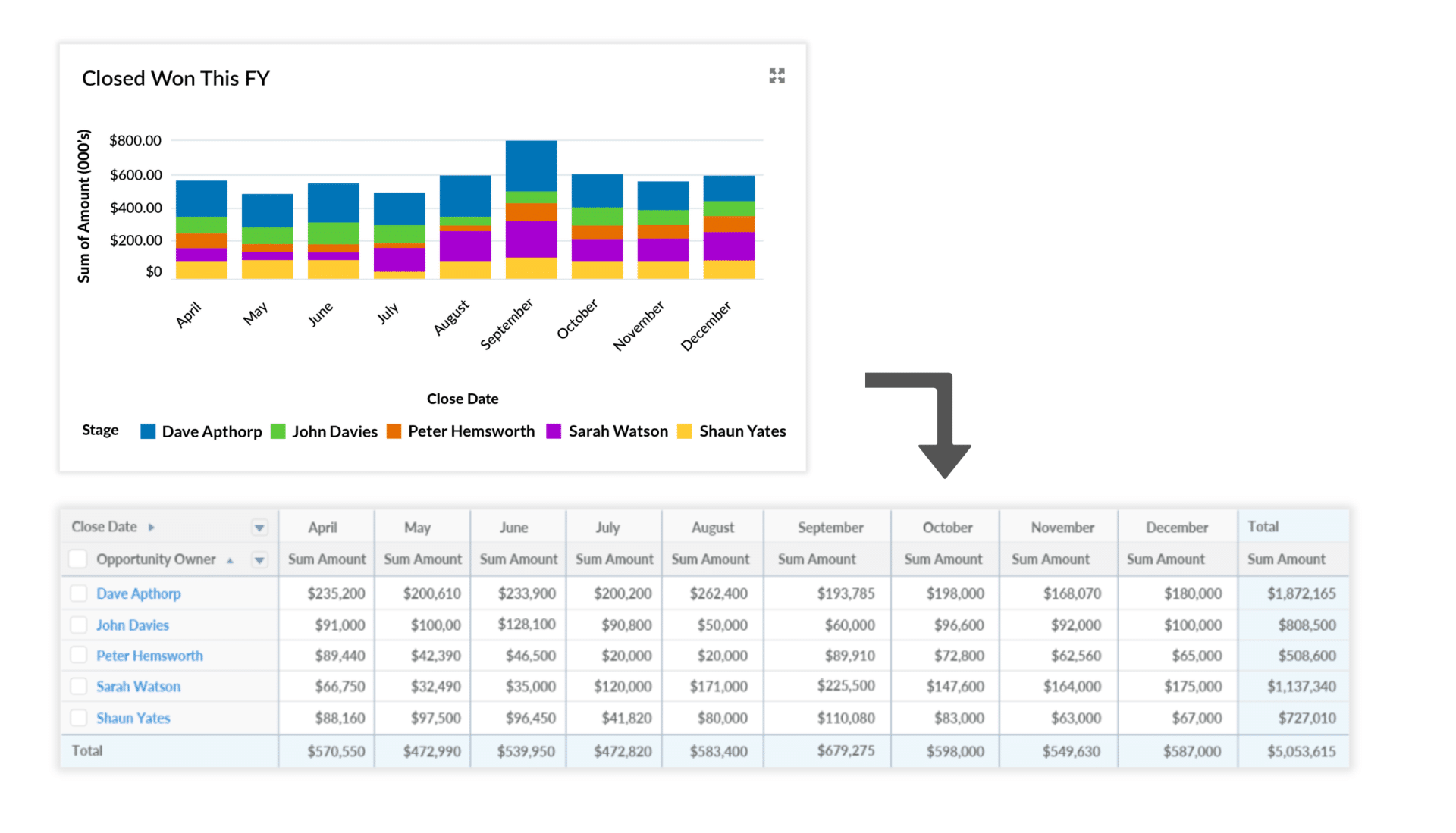Click the purple Sarah Watson legend swatch

pos(553,431)
